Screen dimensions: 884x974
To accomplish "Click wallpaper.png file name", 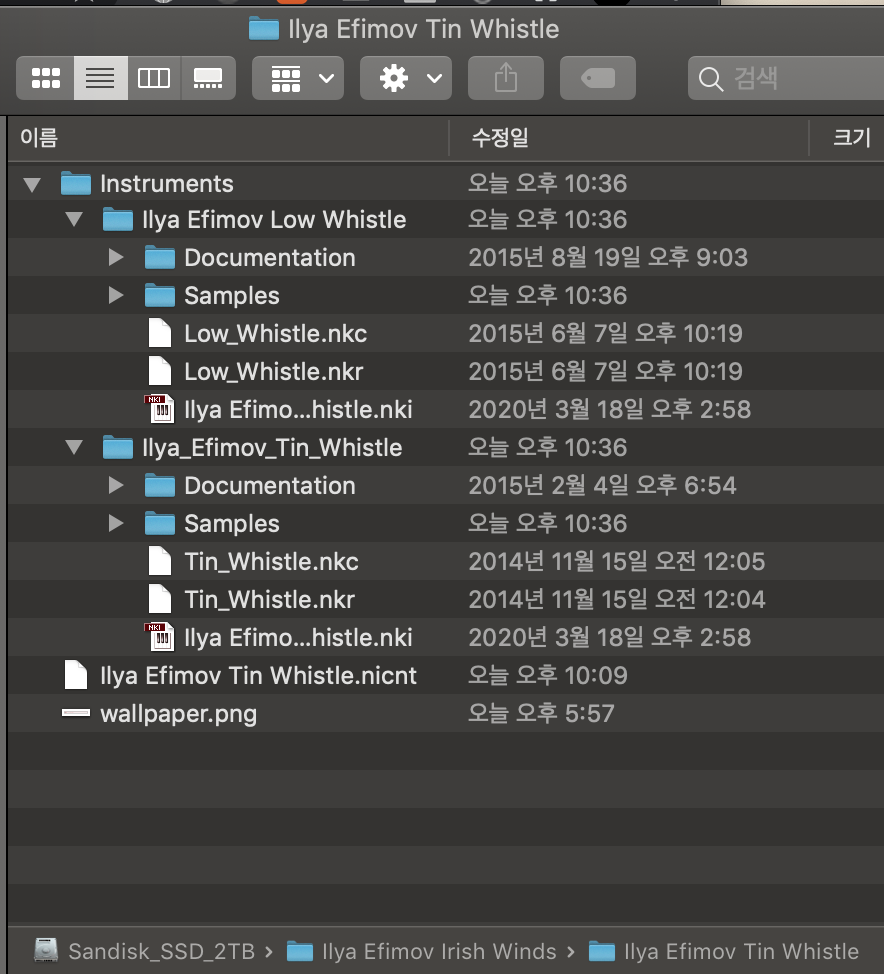I will [x=178, y=714].
